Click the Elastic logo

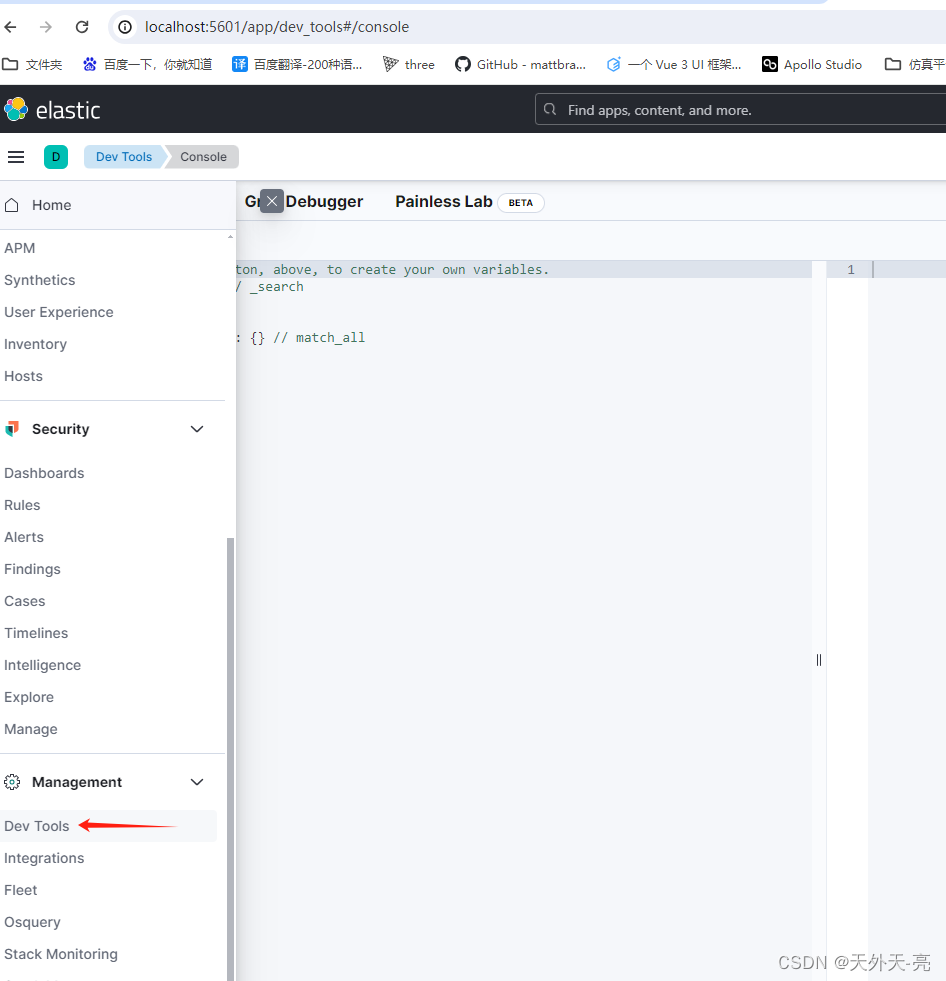point(52,109)
